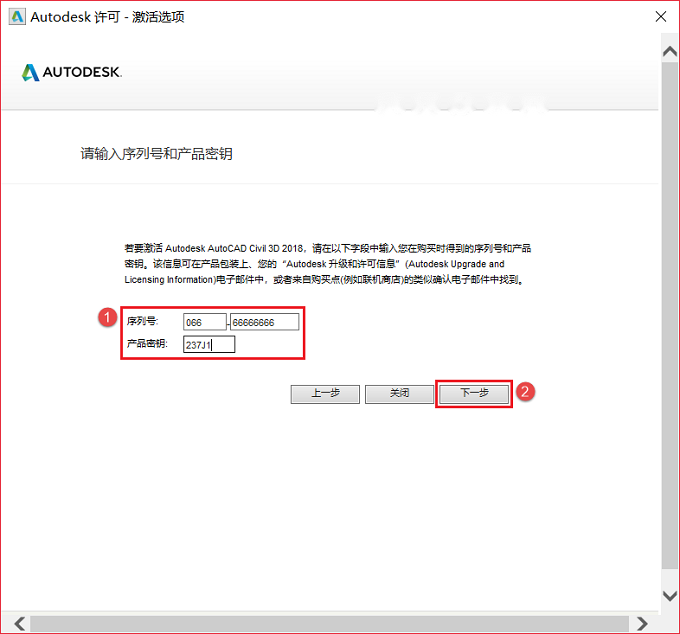Click the horizontal scrollbar right arrow
This screenshot has width=680, height=634.
click(642, 624)
